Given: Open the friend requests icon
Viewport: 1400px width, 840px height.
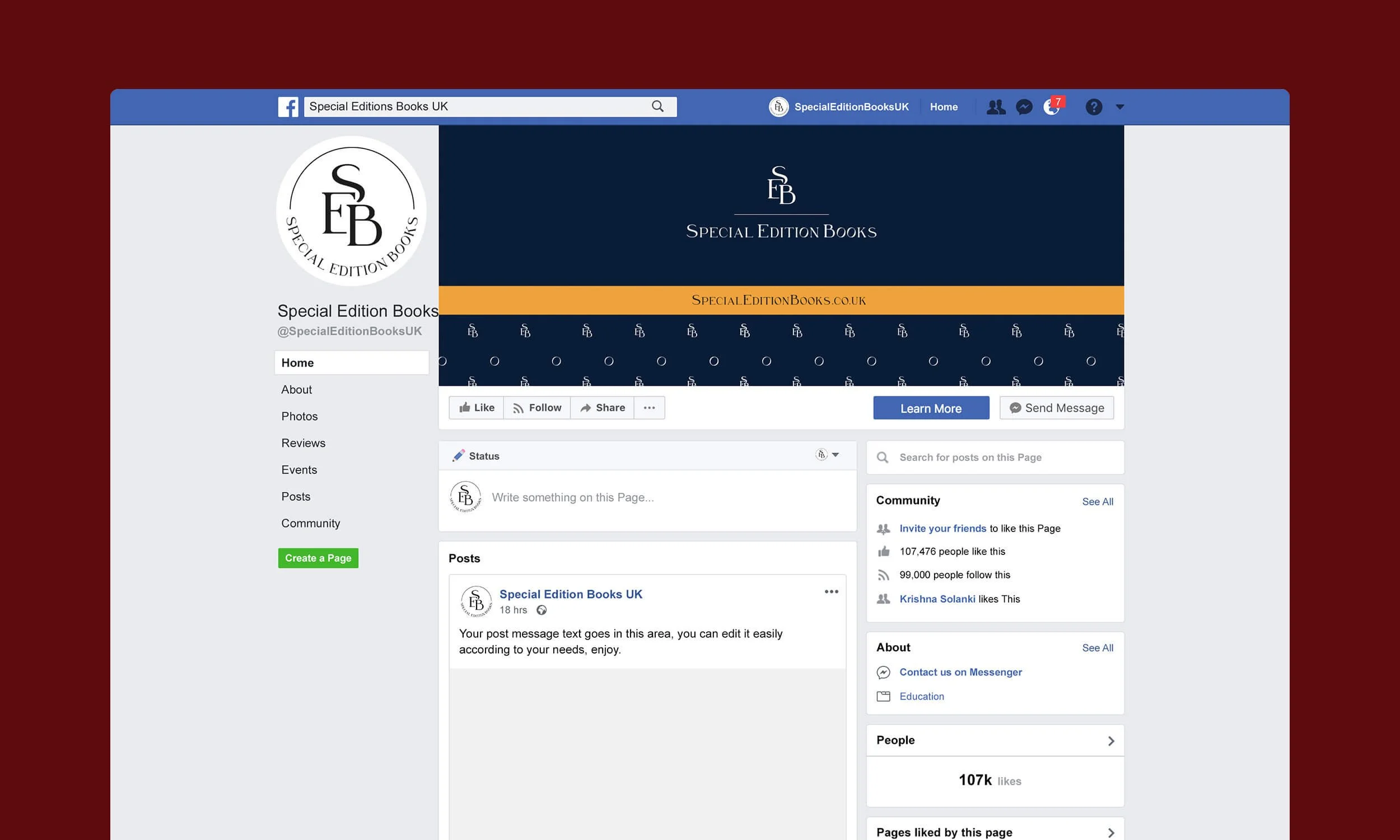Looking at the screenshot, I should pyautogui.click(x=996, y=106).
